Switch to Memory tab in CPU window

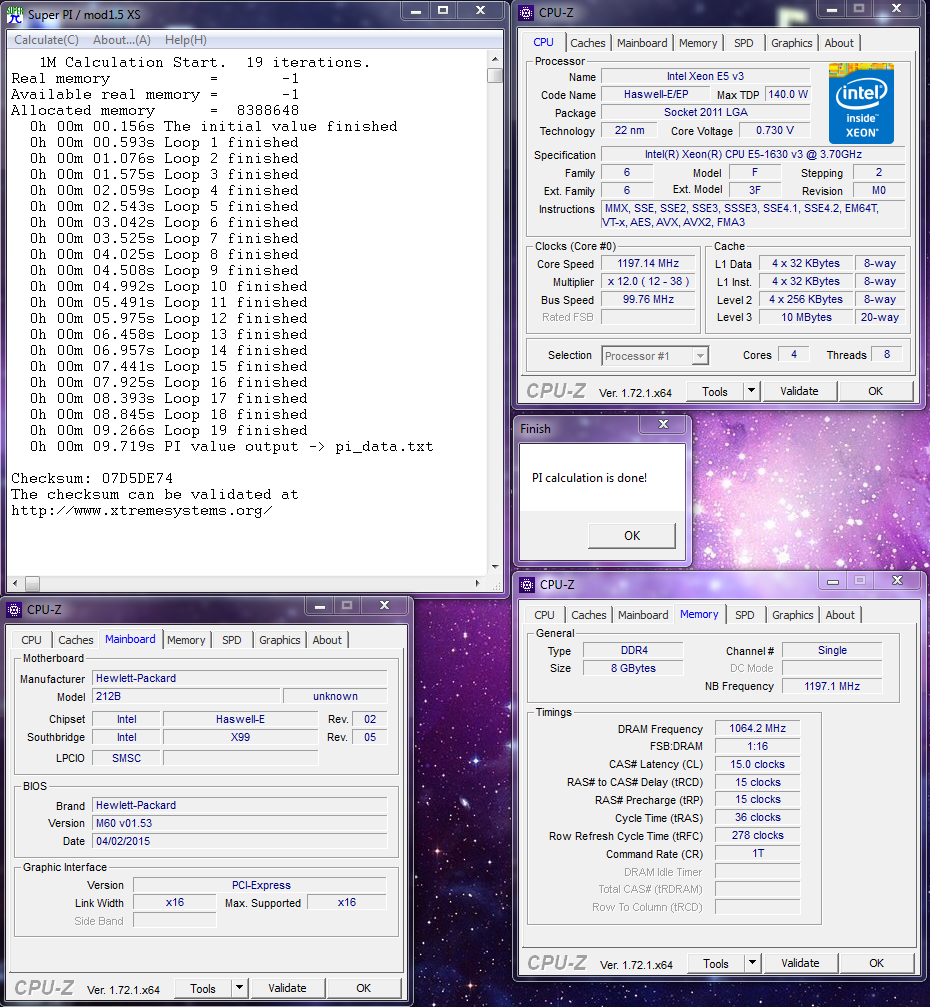pos(698,43)
